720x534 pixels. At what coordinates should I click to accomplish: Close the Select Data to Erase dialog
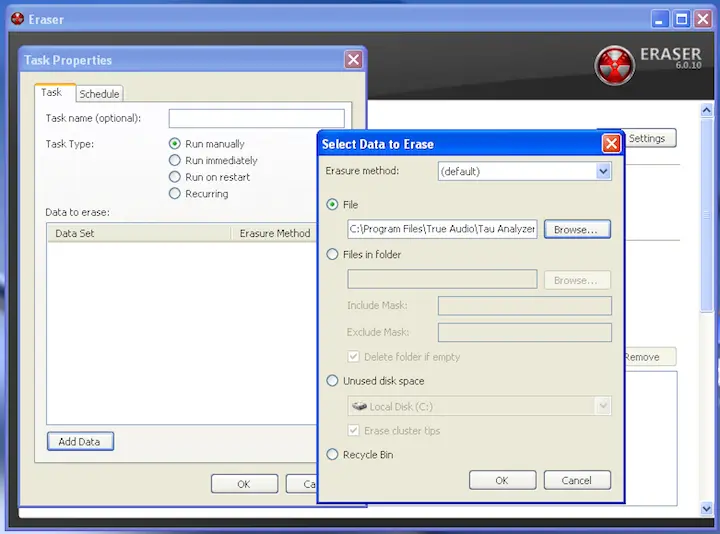(x=611, y=144)
